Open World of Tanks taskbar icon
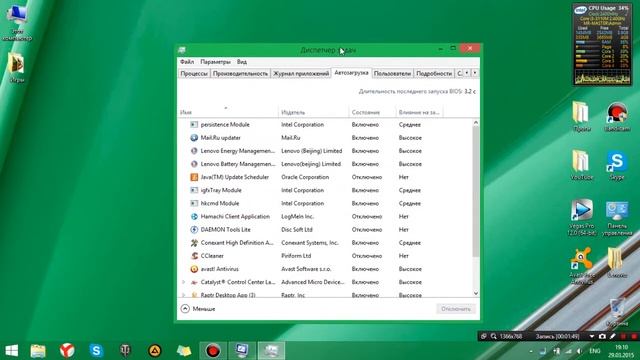The width and height of the screenshot is (640, 360). 125,351
